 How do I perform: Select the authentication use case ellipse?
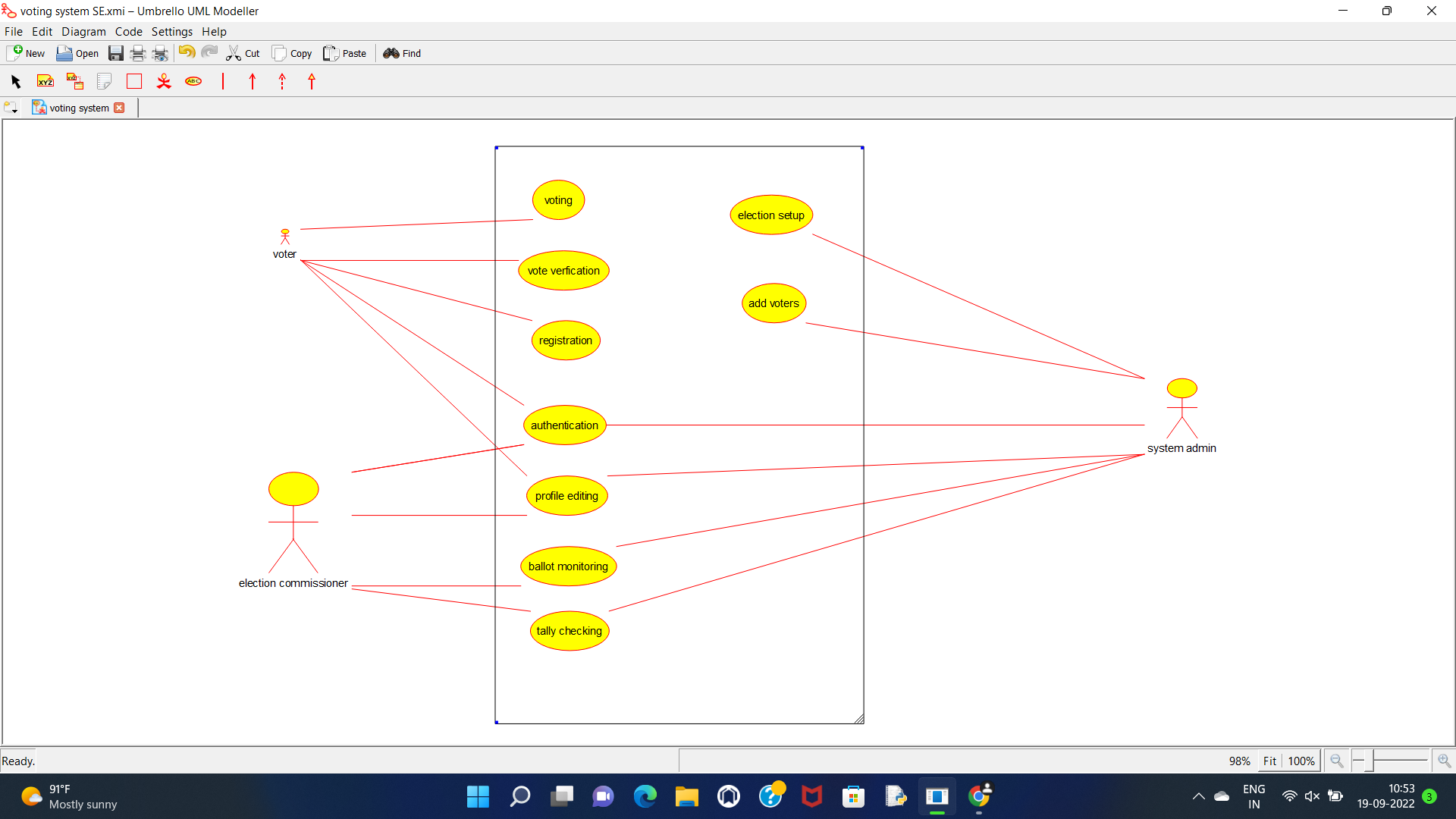coord(564,425)
